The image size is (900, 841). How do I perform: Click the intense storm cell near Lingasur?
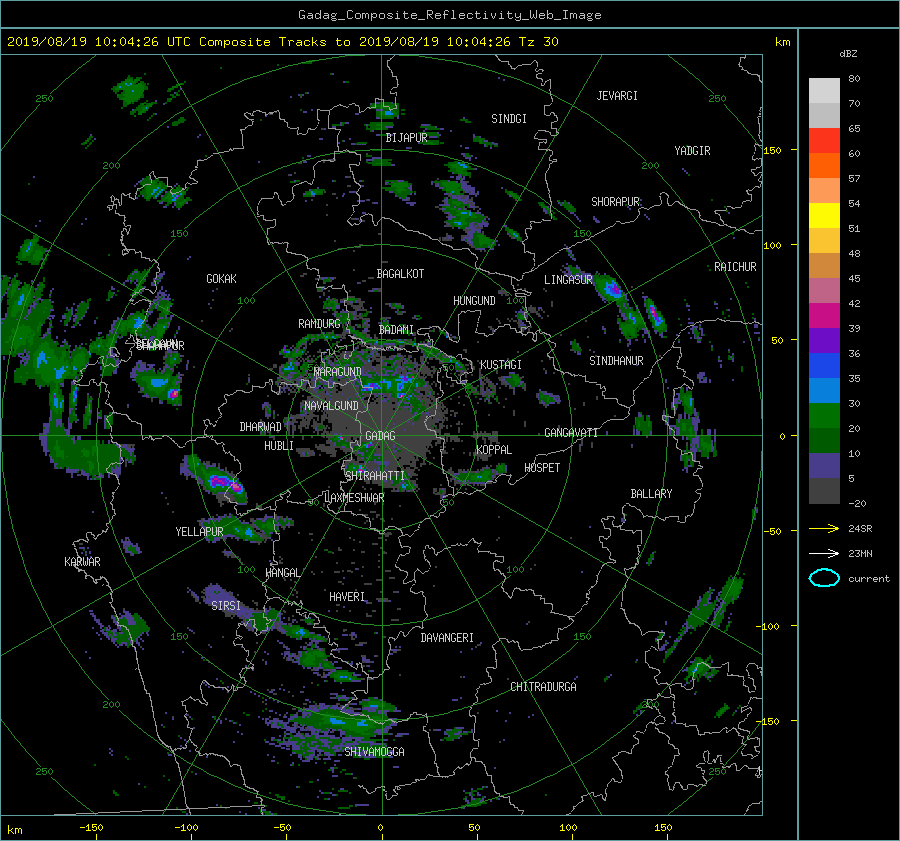[x=612, y=289]
